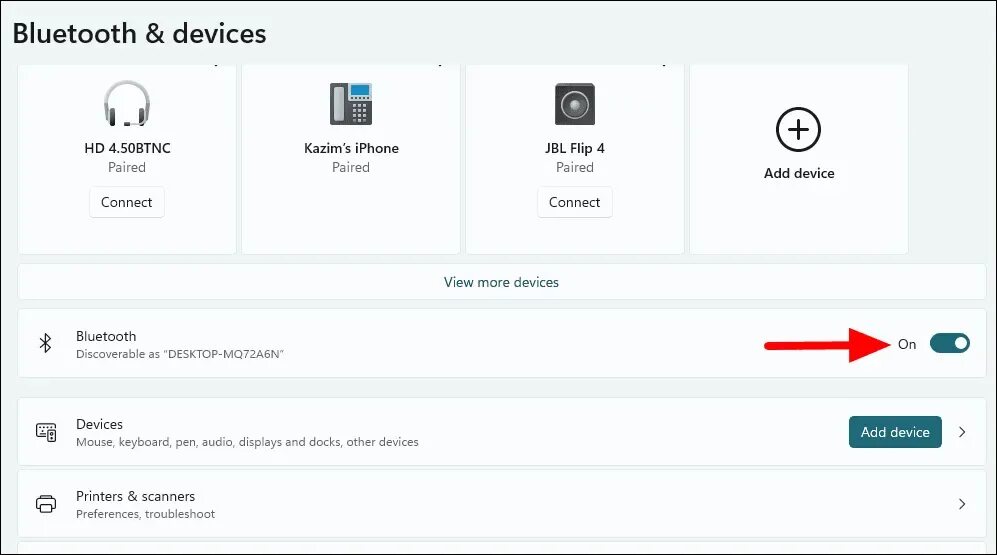Connect the JBL Flip 4 speaker

tap(575, 202)
